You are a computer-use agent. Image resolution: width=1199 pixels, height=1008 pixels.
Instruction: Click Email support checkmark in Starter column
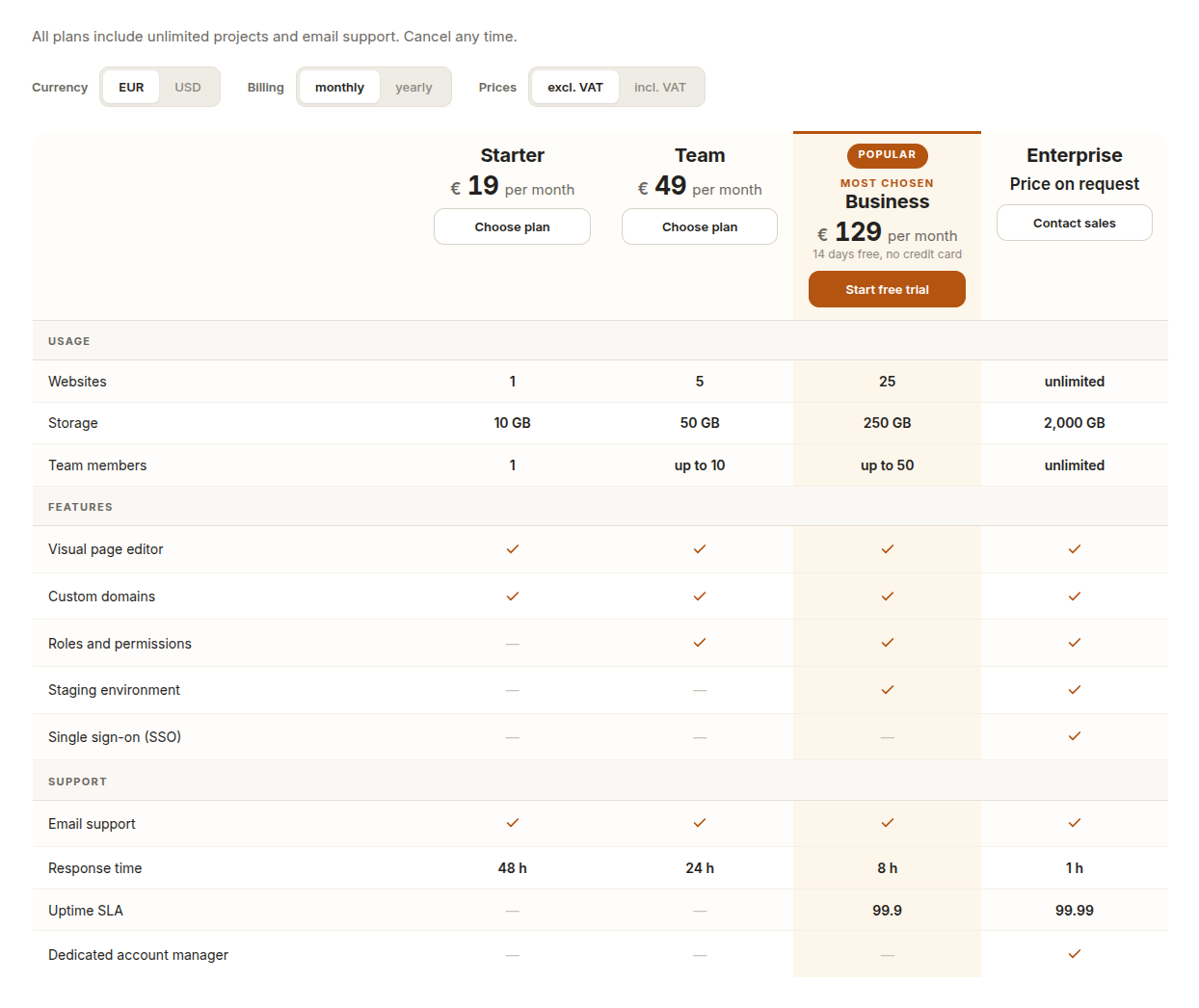[513, 823]
